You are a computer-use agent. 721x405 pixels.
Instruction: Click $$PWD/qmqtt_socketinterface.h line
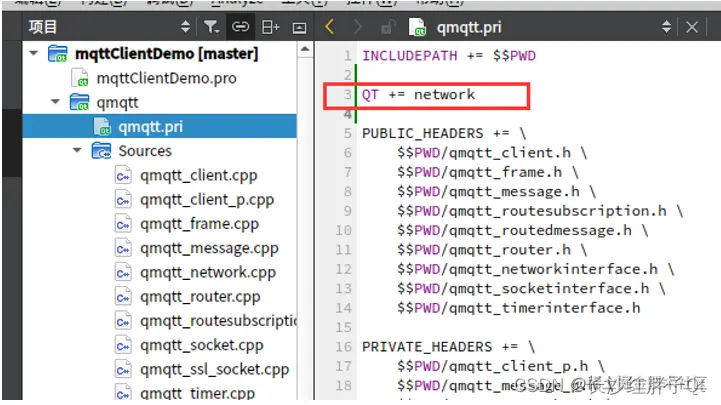click(532, 289)
